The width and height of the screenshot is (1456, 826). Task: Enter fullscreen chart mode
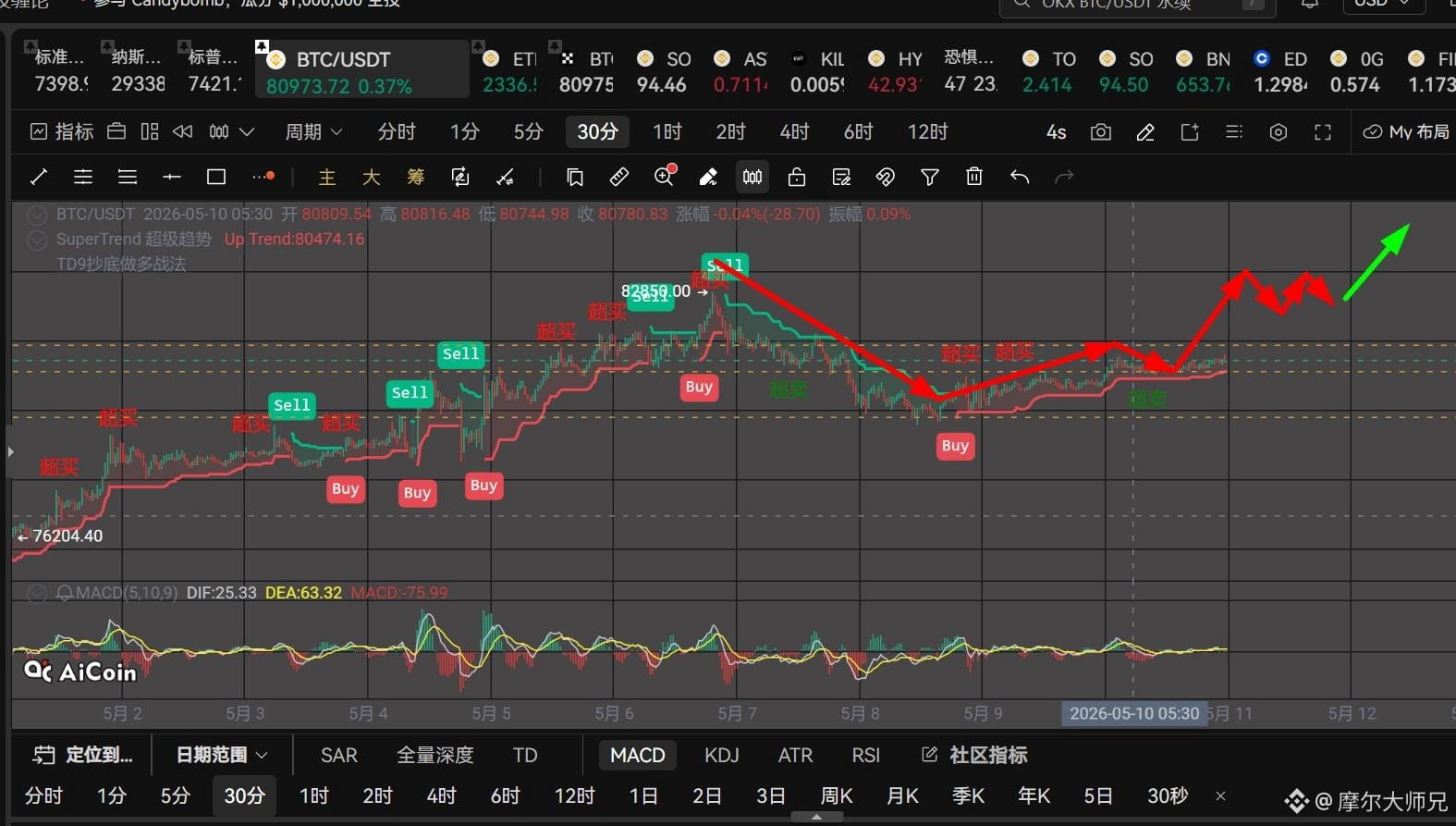pos(1323,132)
